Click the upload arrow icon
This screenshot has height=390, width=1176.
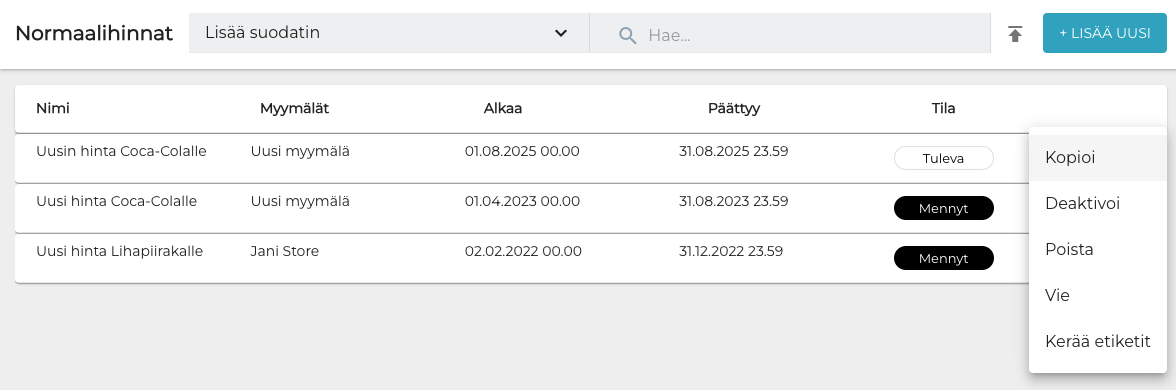coord(1016,34)
